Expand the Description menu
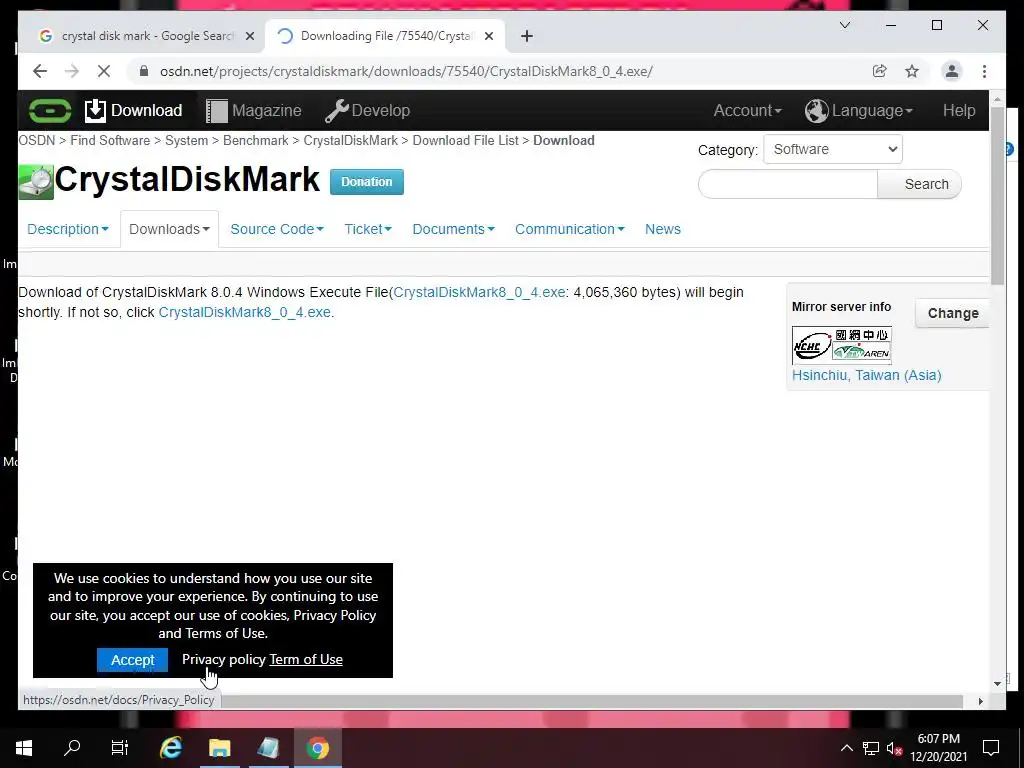 click(68, 229)
